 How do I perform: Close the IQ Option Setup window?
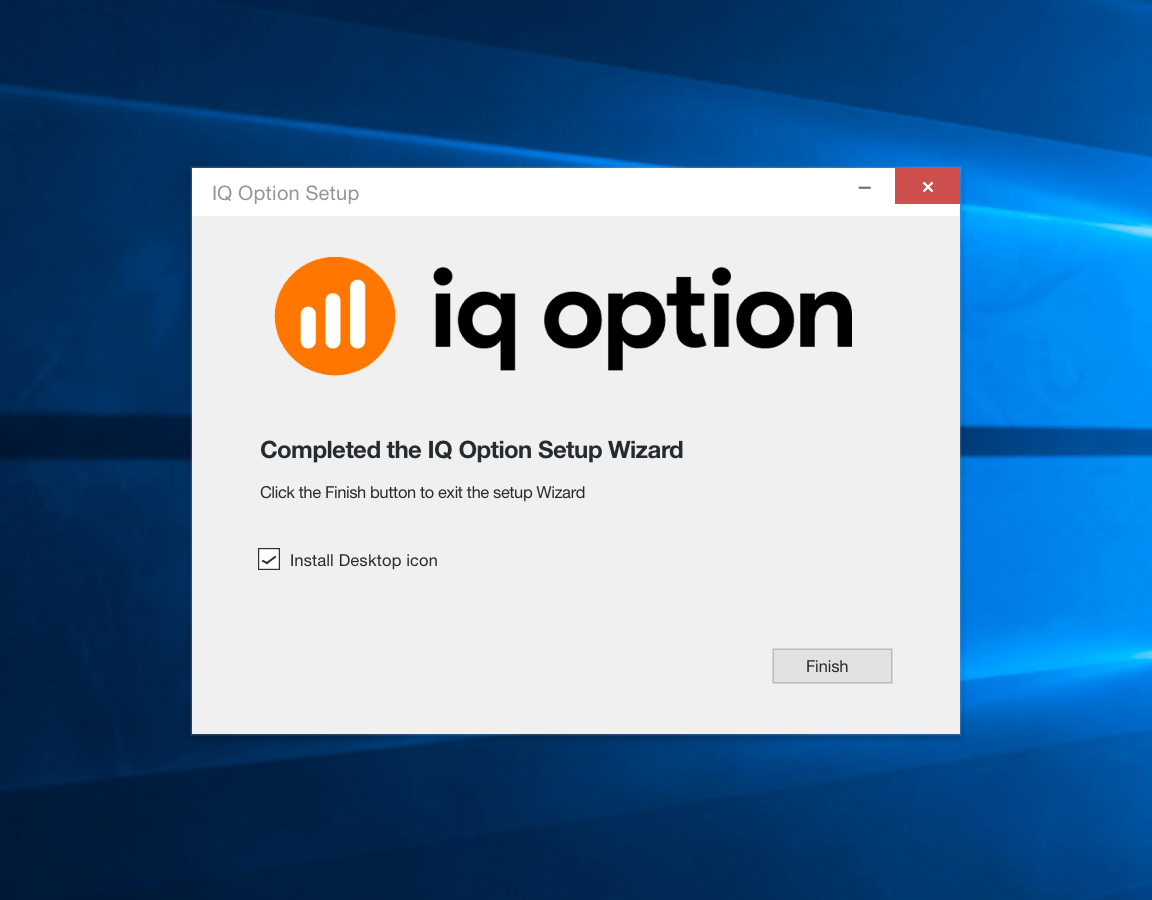point(927,187)
